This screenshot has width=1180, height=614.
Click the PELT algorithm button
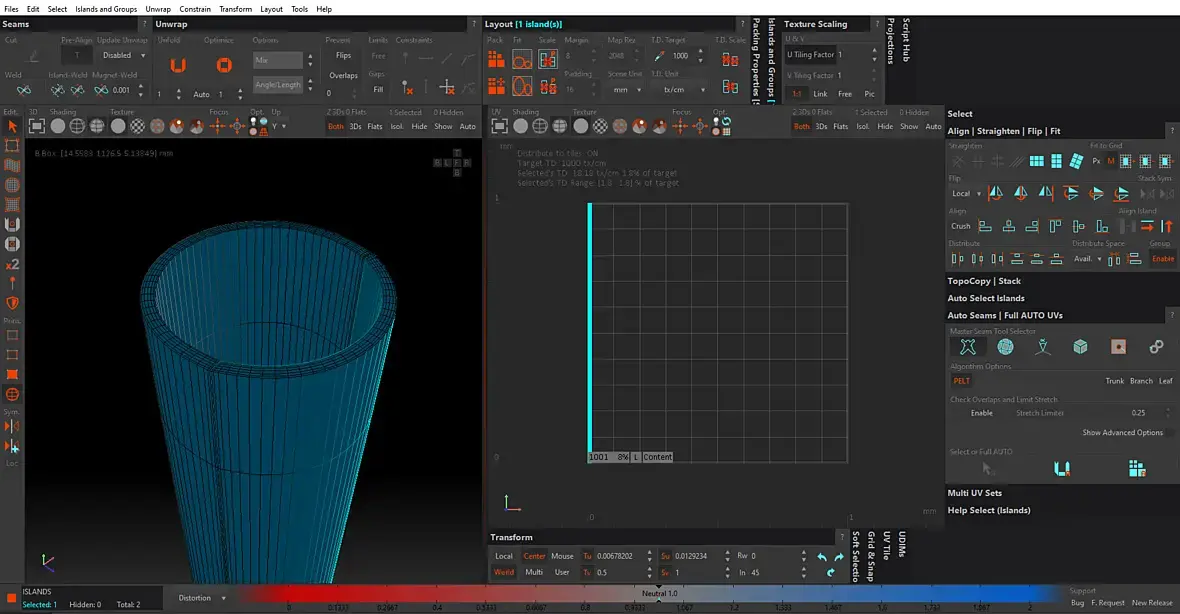(x=961, y=381)
